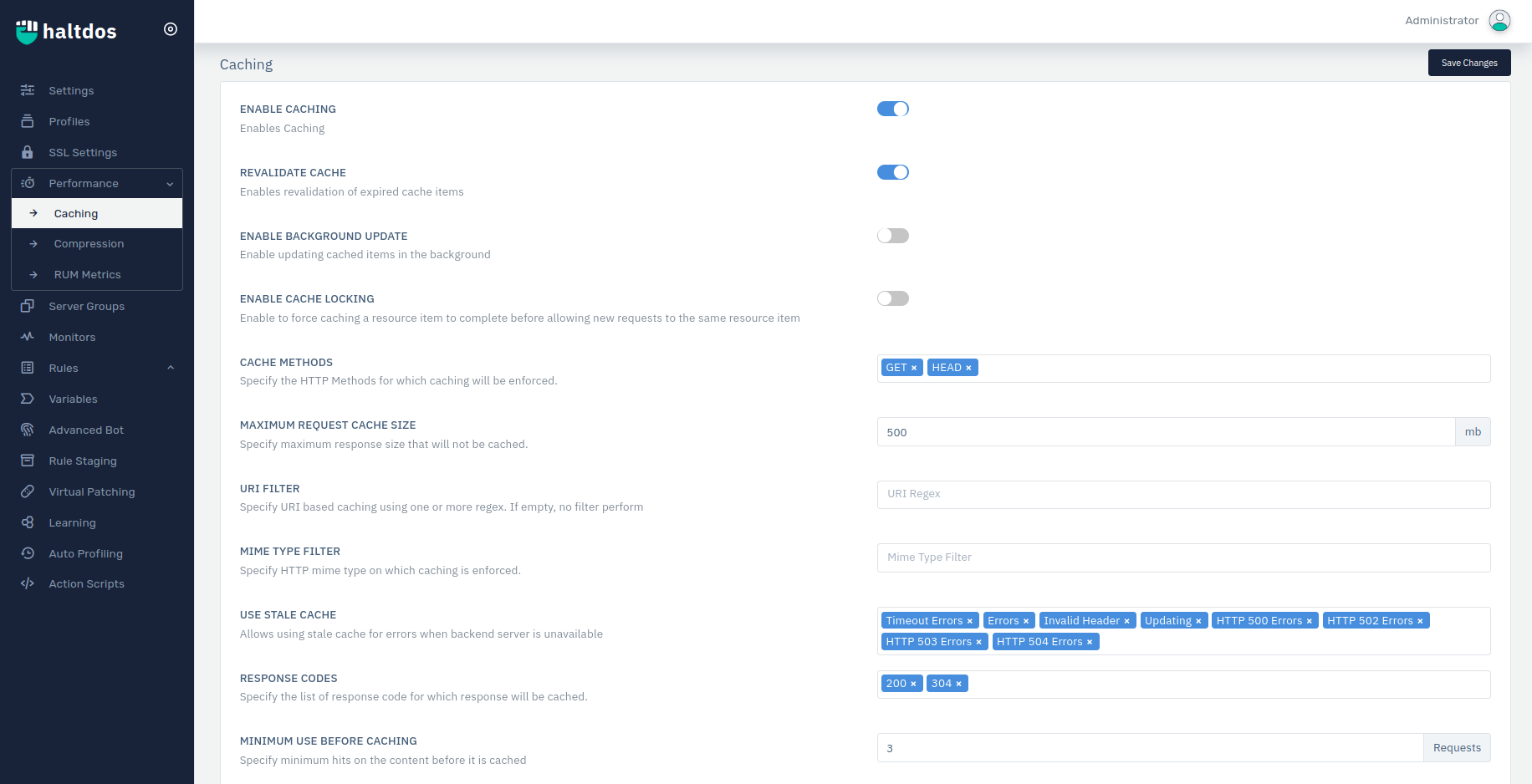Open the Compression submenu page

pos(89,244)
